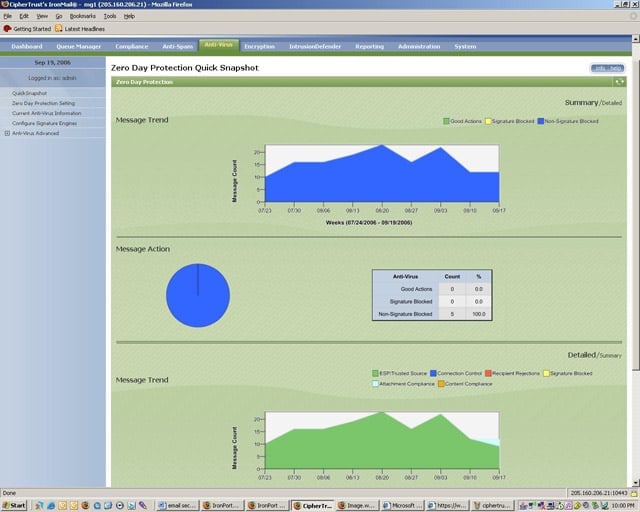The image size is (640, 512).
Task: Open the Queue Manager tab
Action: (78, 47)
